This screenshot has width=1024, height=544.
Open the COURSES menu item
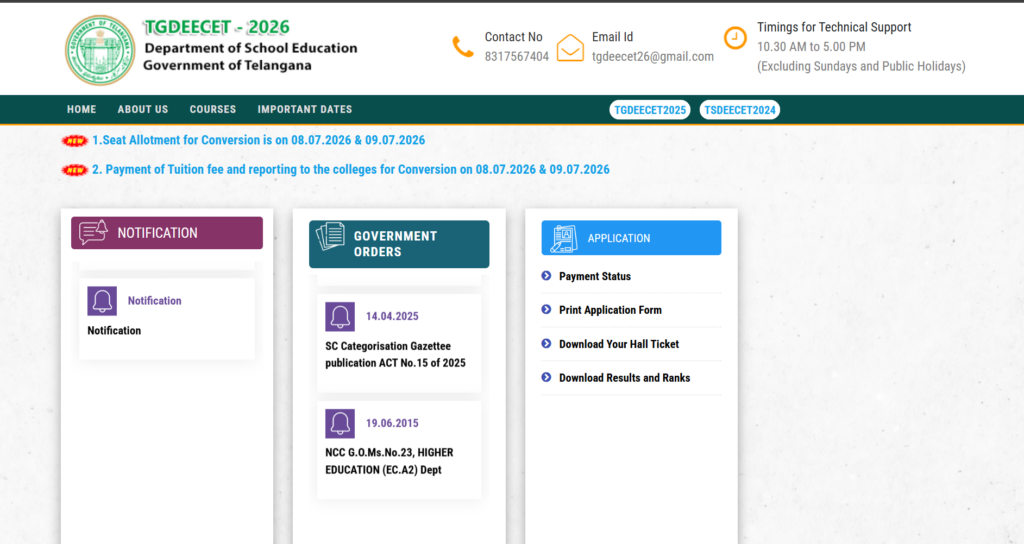[x=213, y=110]
